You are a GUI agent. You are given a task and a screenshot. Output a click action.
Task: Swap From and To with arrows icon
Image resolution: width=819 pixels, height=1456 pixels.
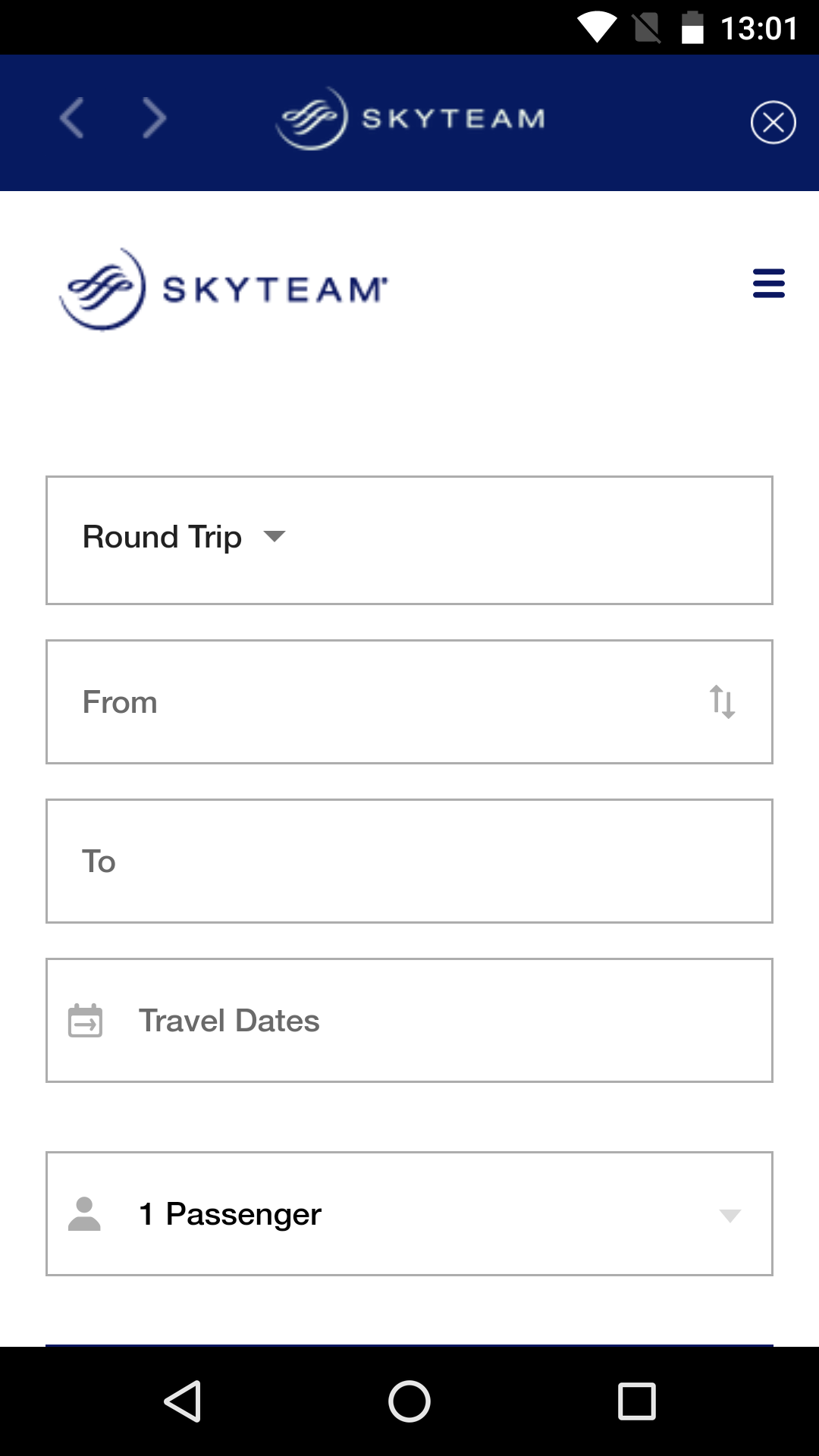(x=722, y=701)
